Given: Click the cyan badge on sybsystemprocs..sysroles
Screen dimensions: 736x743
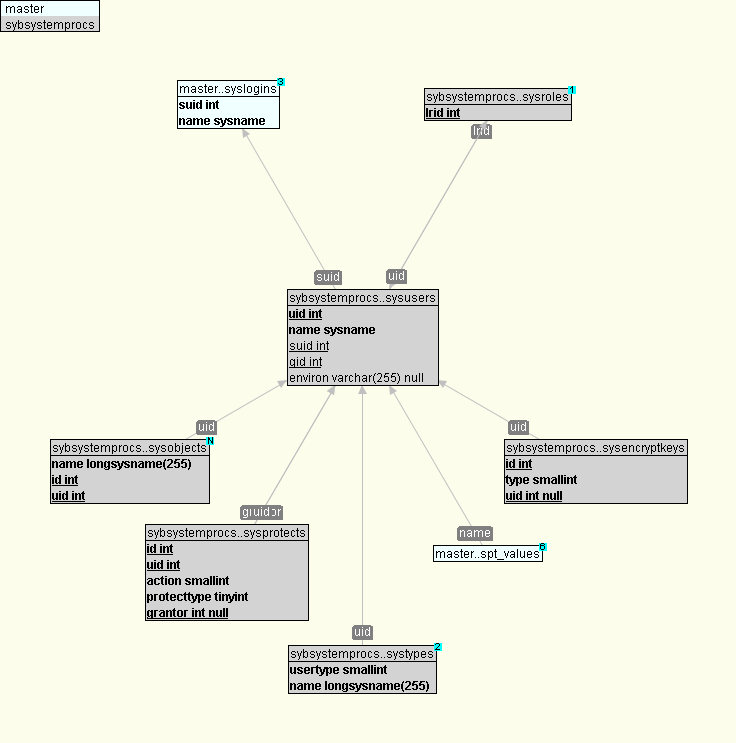Looking at the screenshot, I should click(x=571, y=90).
